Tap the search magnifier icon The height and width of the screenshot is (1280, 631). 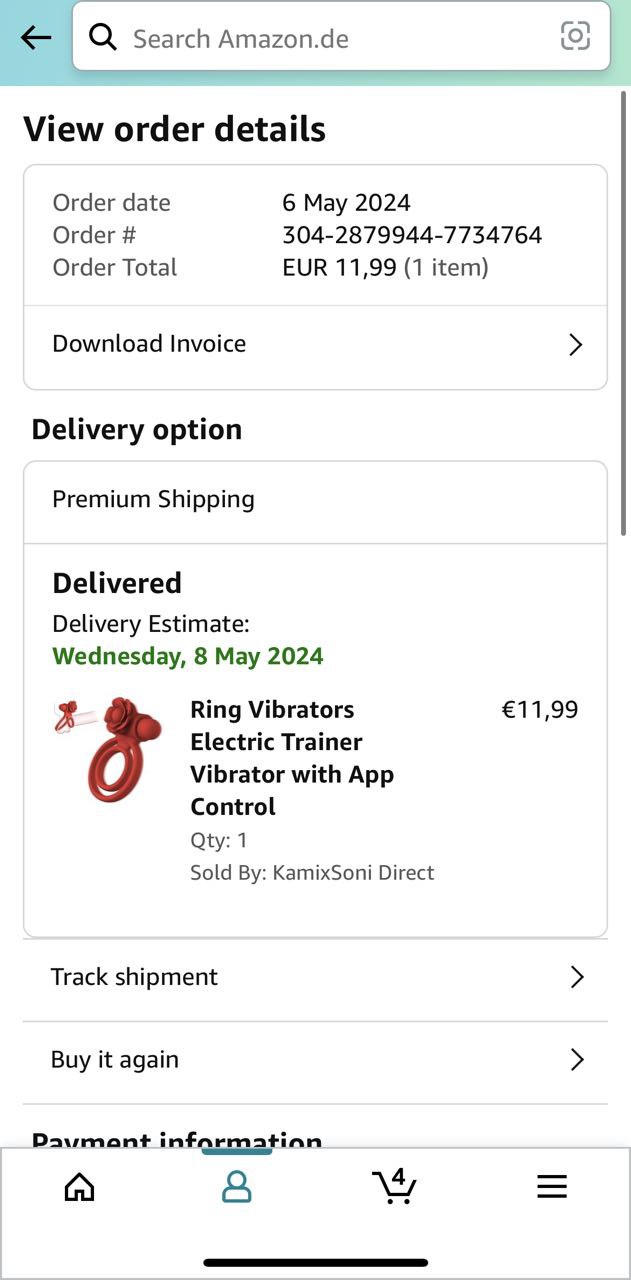coord(102,37)
